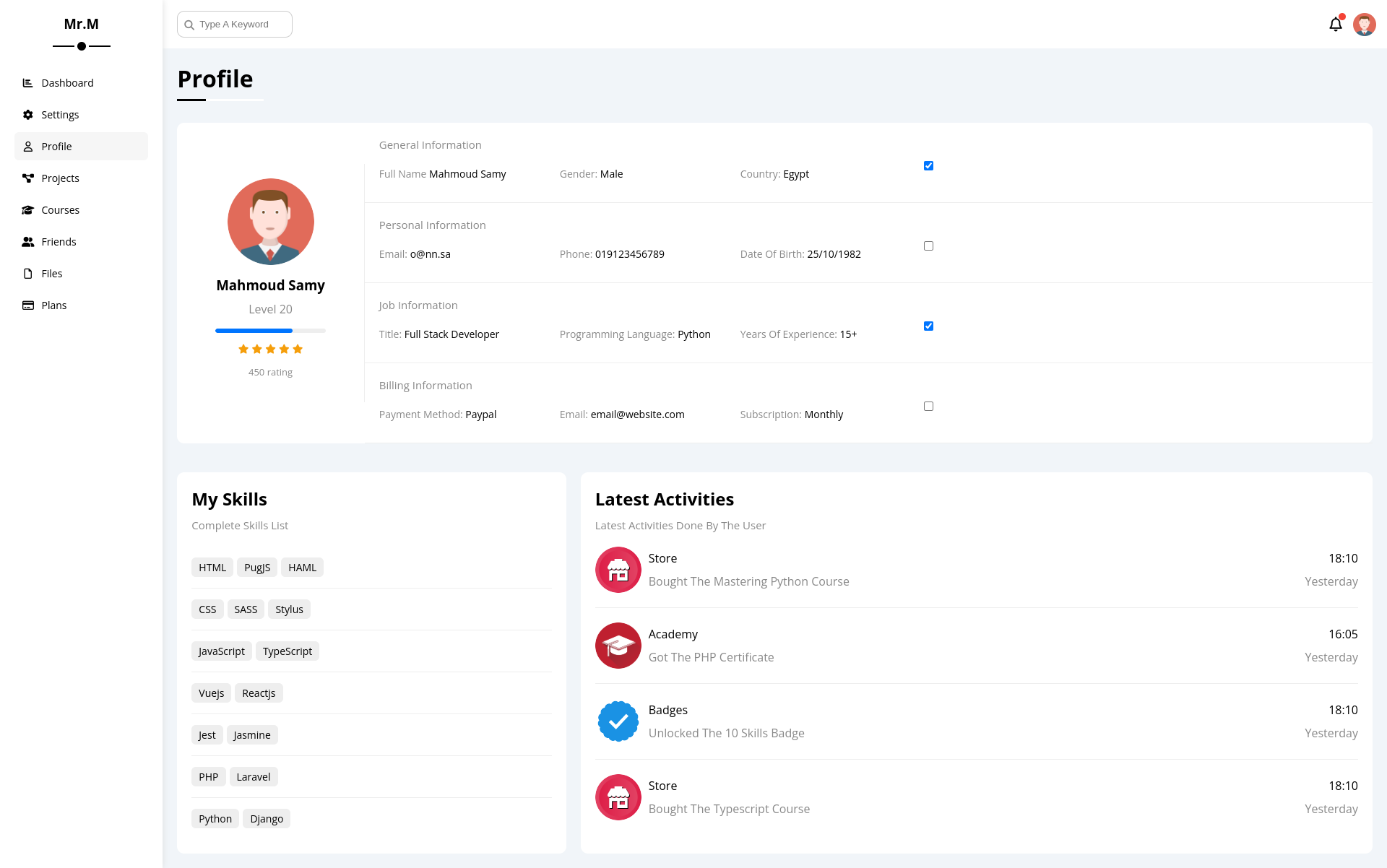1387x868 pixels.
Task: Uncheck the General Information checkbox
Action: (928, 166)
